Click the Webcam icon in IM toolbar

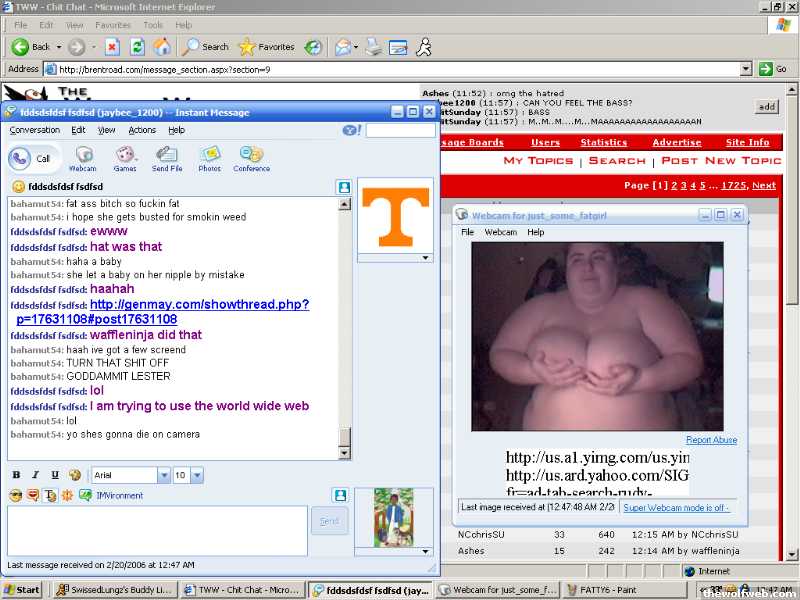click(84, 157)
